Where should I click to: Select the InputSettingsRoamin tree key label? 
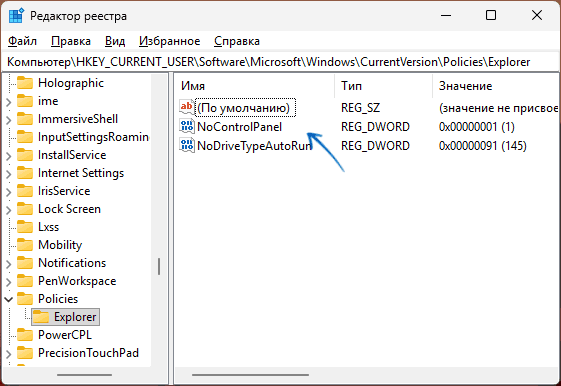point(93,137)
